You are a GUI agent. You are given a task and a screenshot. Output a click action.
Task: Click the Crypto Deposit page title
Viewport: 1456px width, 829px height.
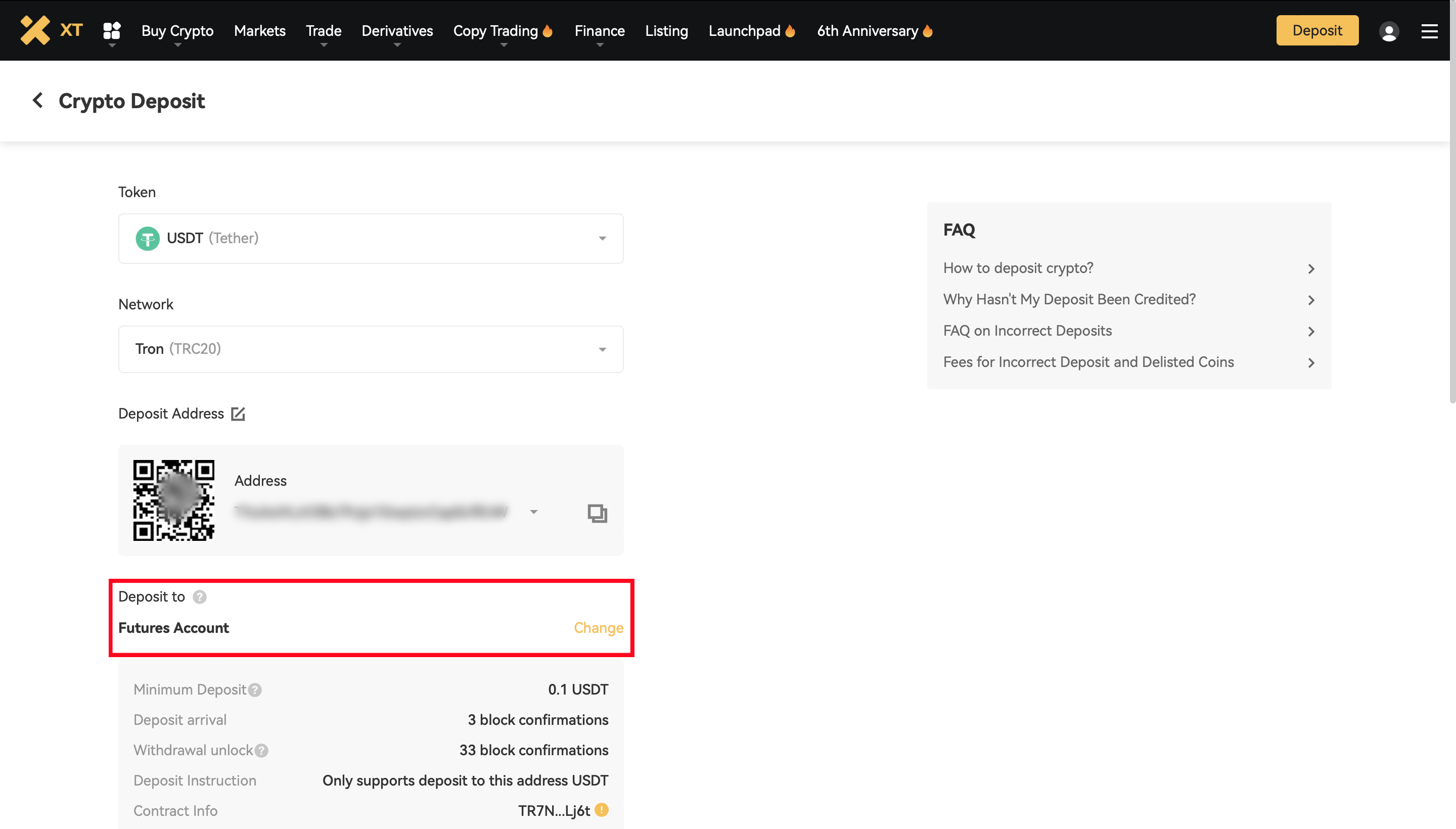131,101
